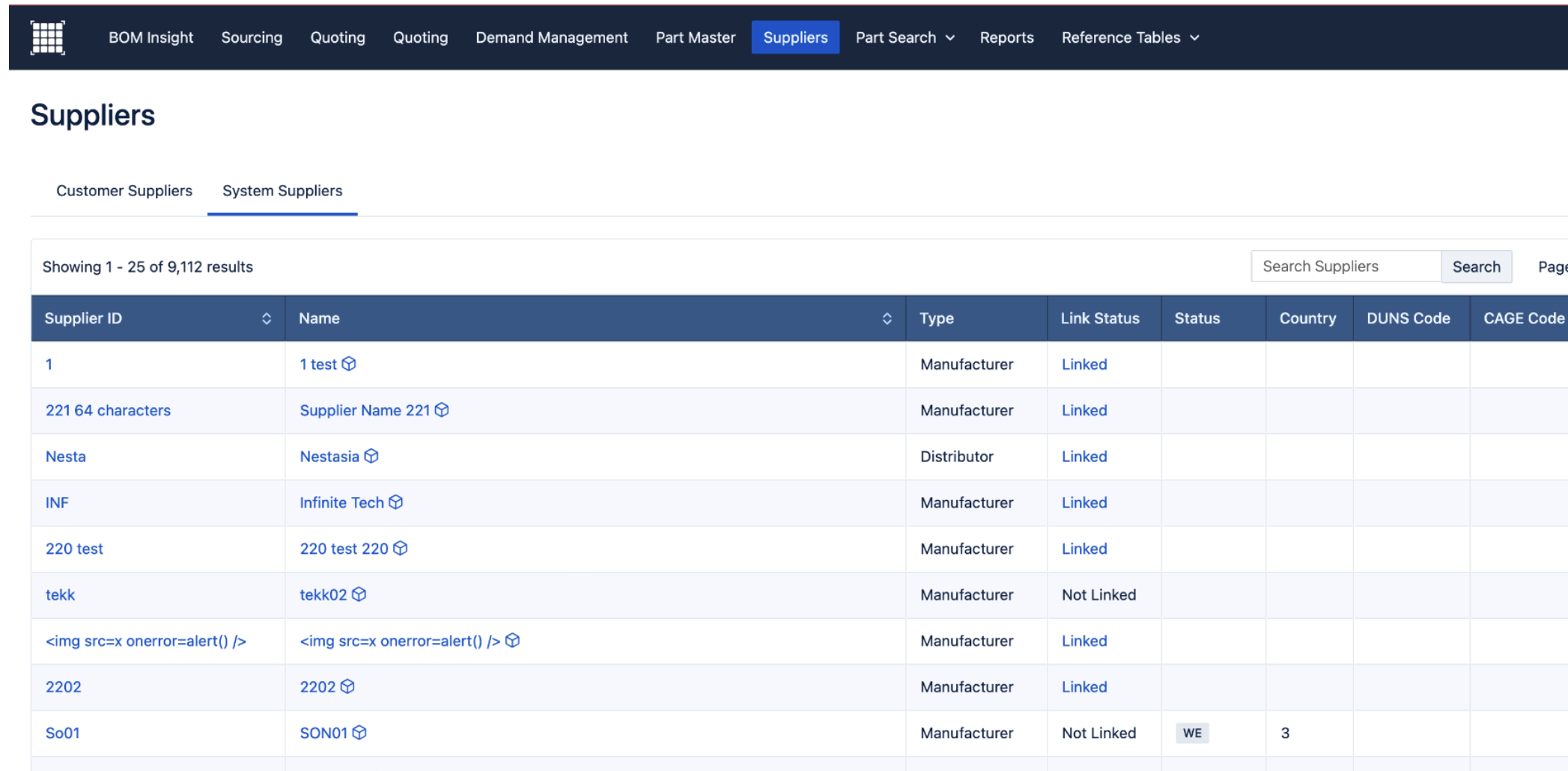Sort table by Supplier ID column arrows
The image size is (1568, 771).
point(266,319)
